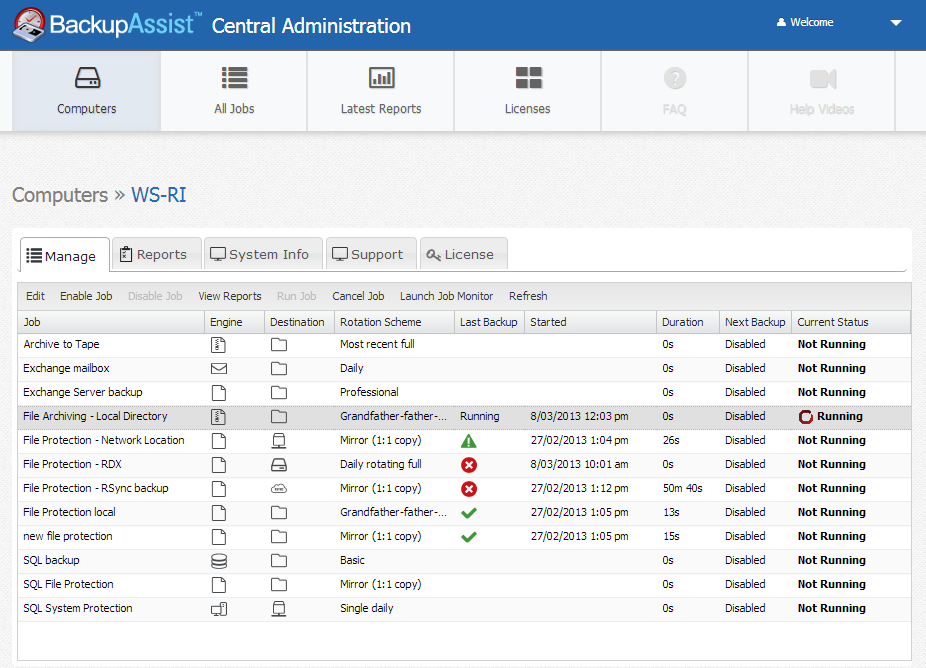Open the Welcome user dropdown arrow

[896, 23]
